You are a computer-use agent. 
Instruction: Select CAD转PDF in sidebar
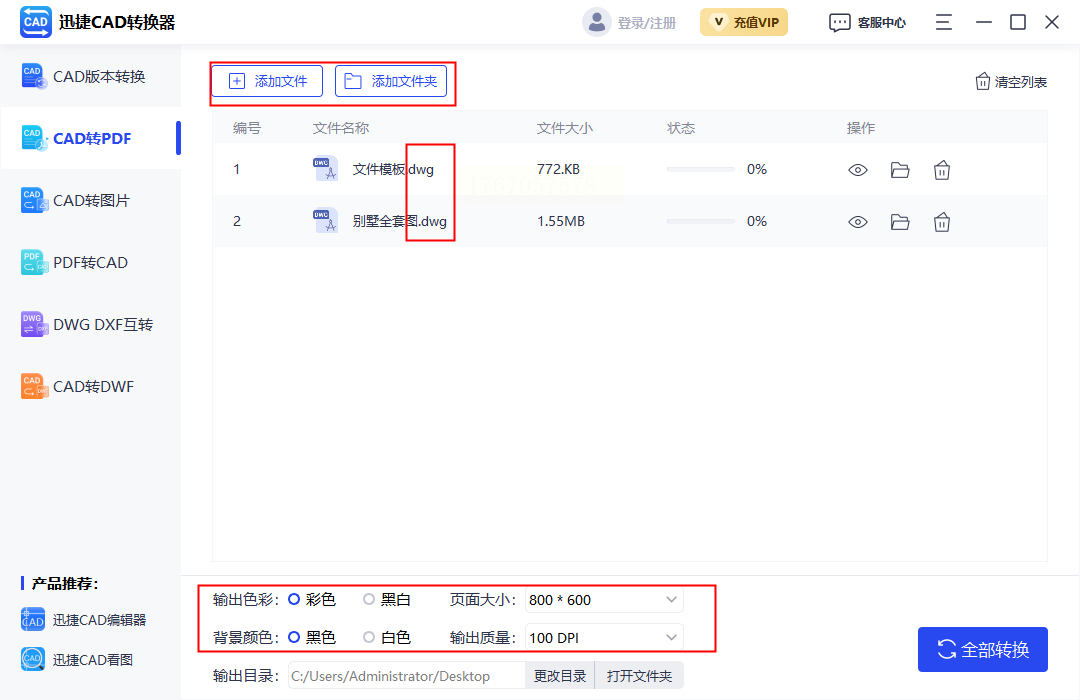click(90, 138)
